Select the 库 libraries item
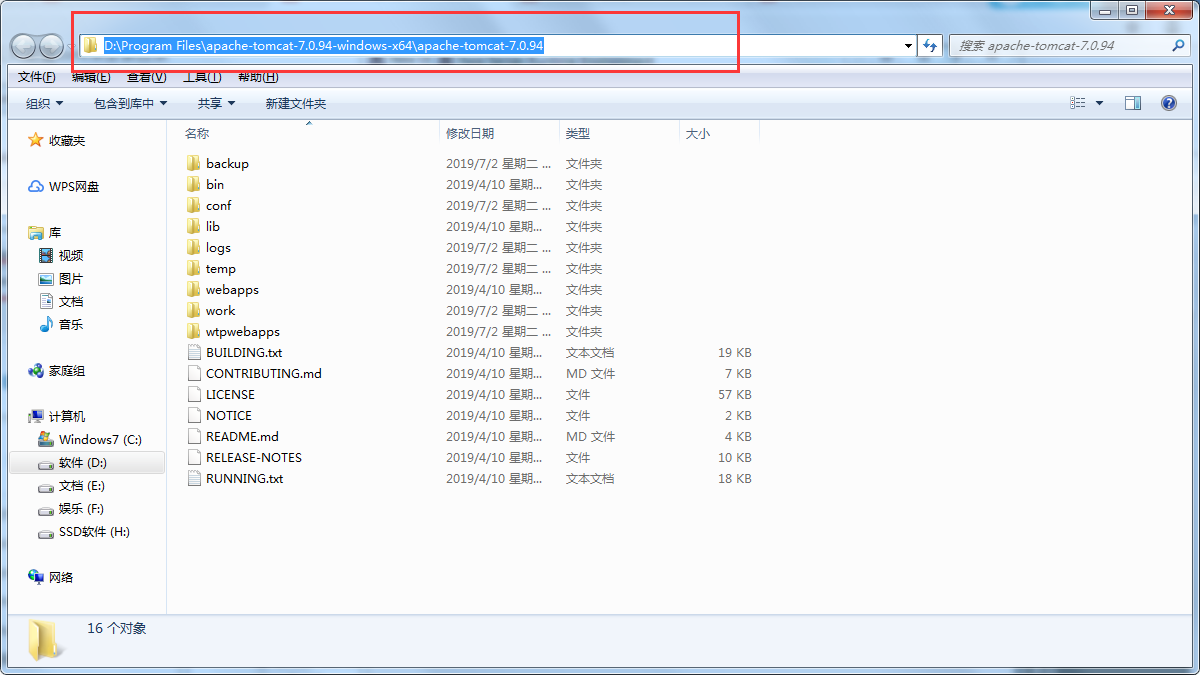The image size is (1200, 675). [x=46, y=232]
